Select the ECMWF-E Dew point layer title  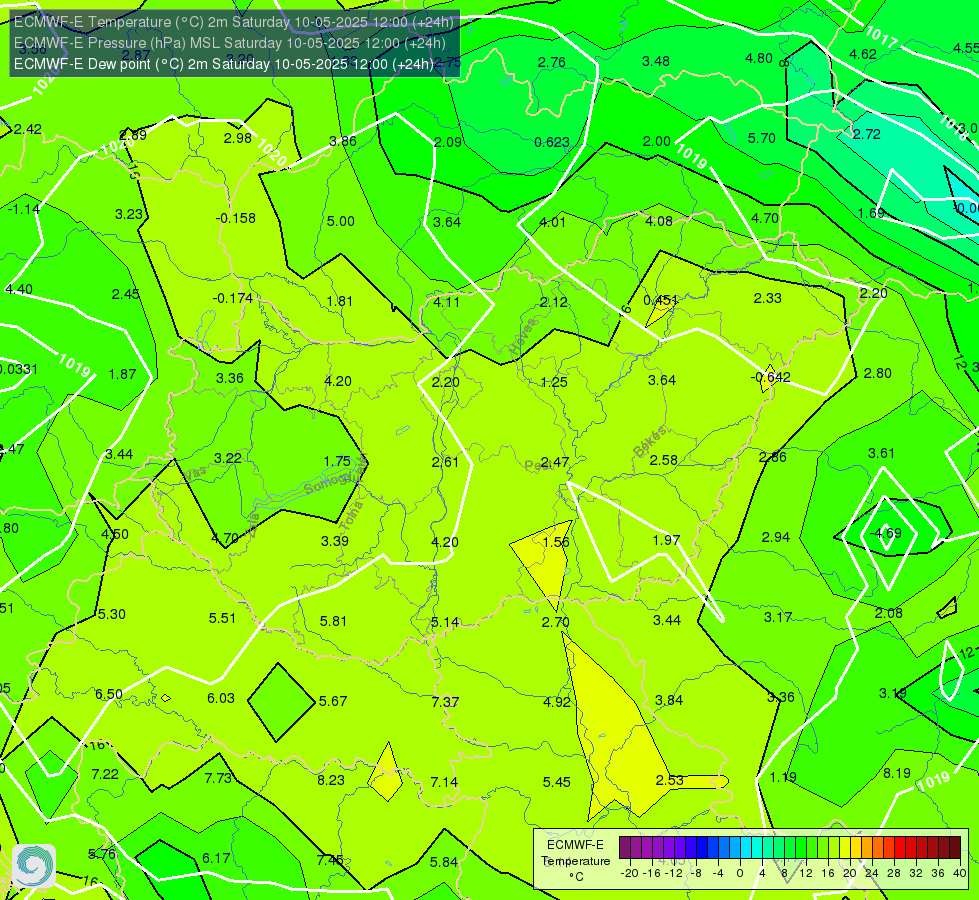[224, 64]
